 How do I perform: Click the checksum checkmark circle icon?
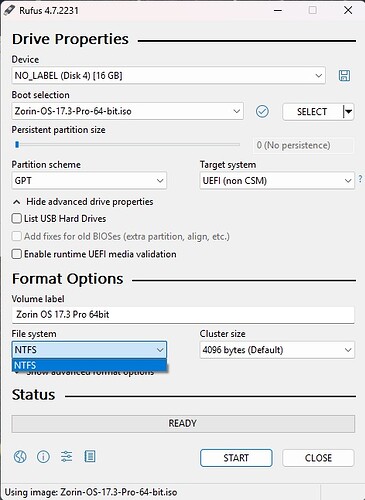pos(262,111)
